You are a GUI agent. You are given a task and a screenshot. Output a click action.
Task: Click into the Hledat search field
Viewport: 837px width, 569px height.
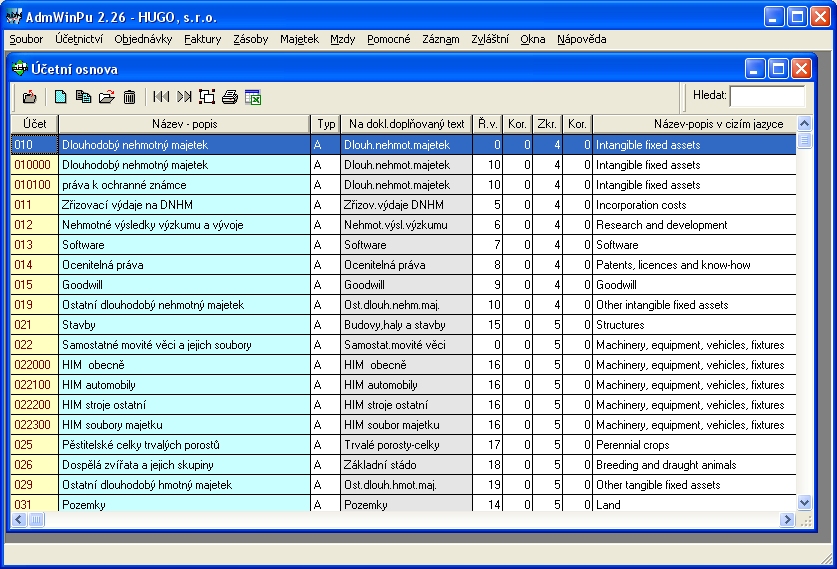pos(767,97)
